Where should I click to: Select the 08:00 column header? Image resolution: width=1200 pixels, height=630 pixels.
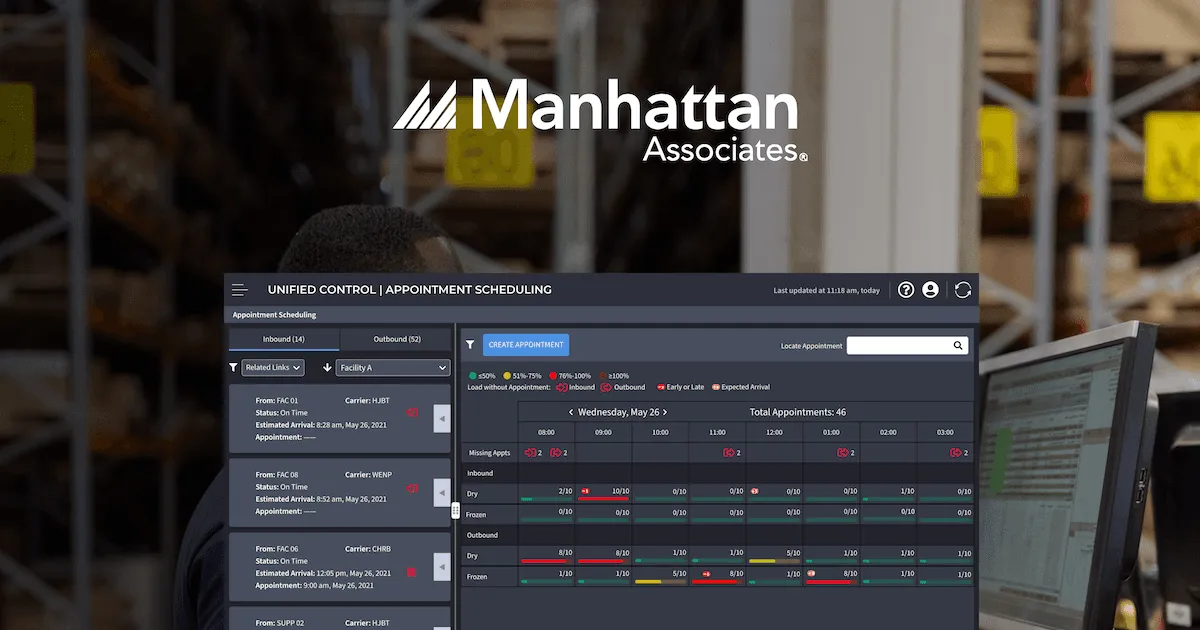[546, 432]
